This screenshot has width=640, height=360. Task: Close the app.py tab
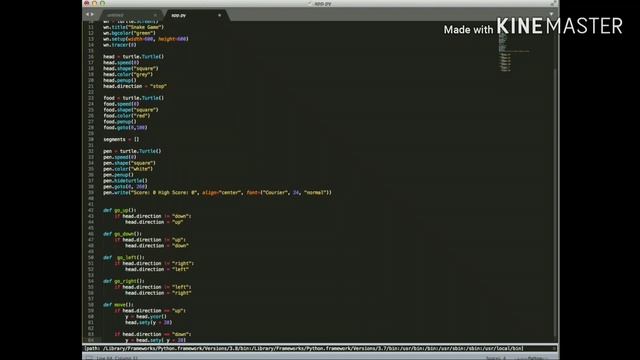(220, 16)
